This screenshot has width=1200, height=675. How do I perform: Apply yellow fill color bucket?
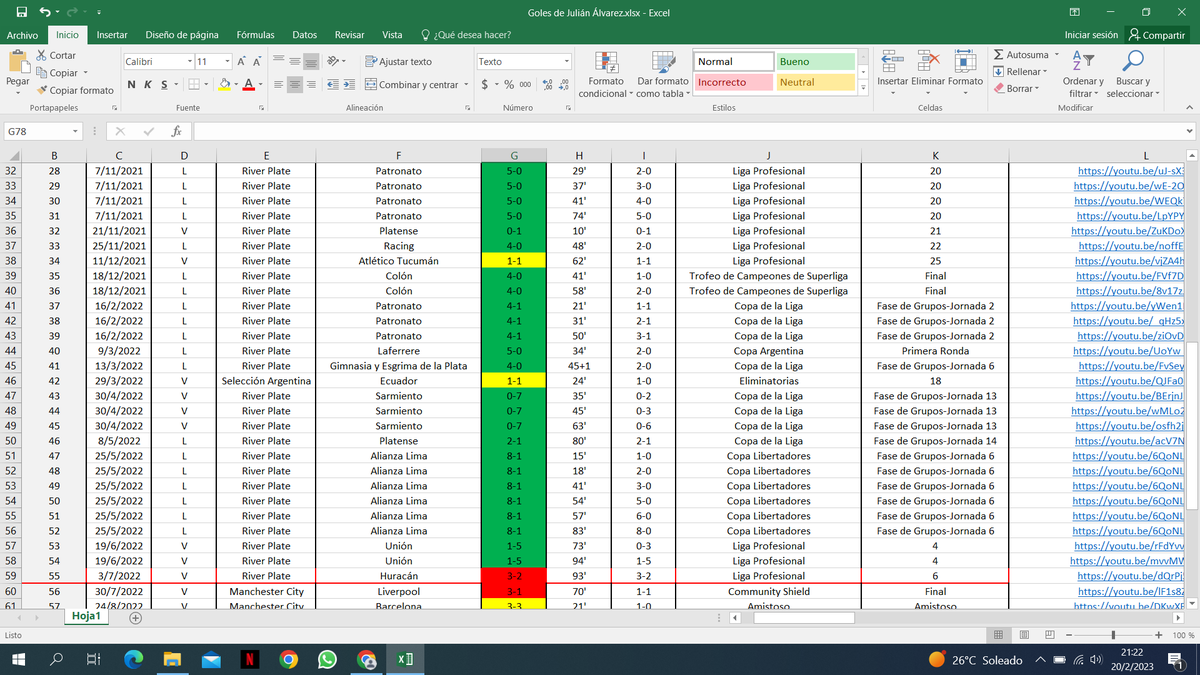(225, 85)
